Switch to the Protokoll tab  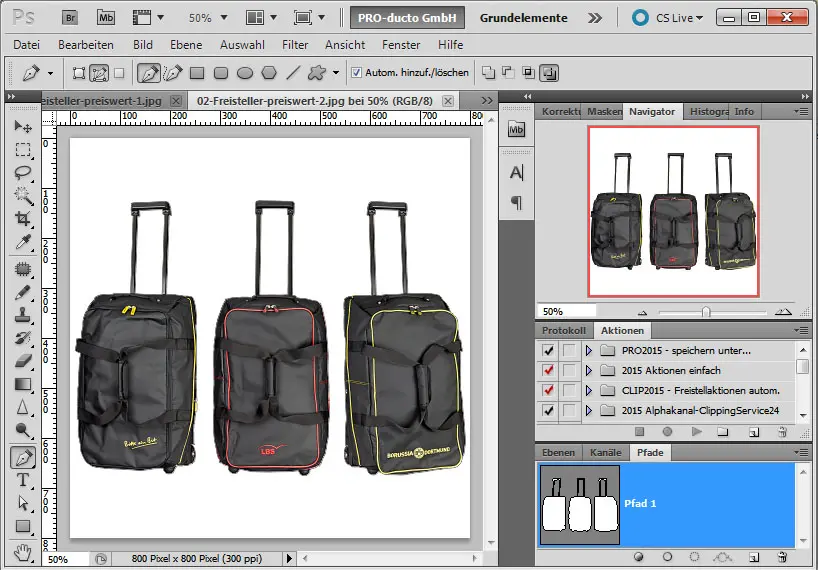click(x=563, y=330)
